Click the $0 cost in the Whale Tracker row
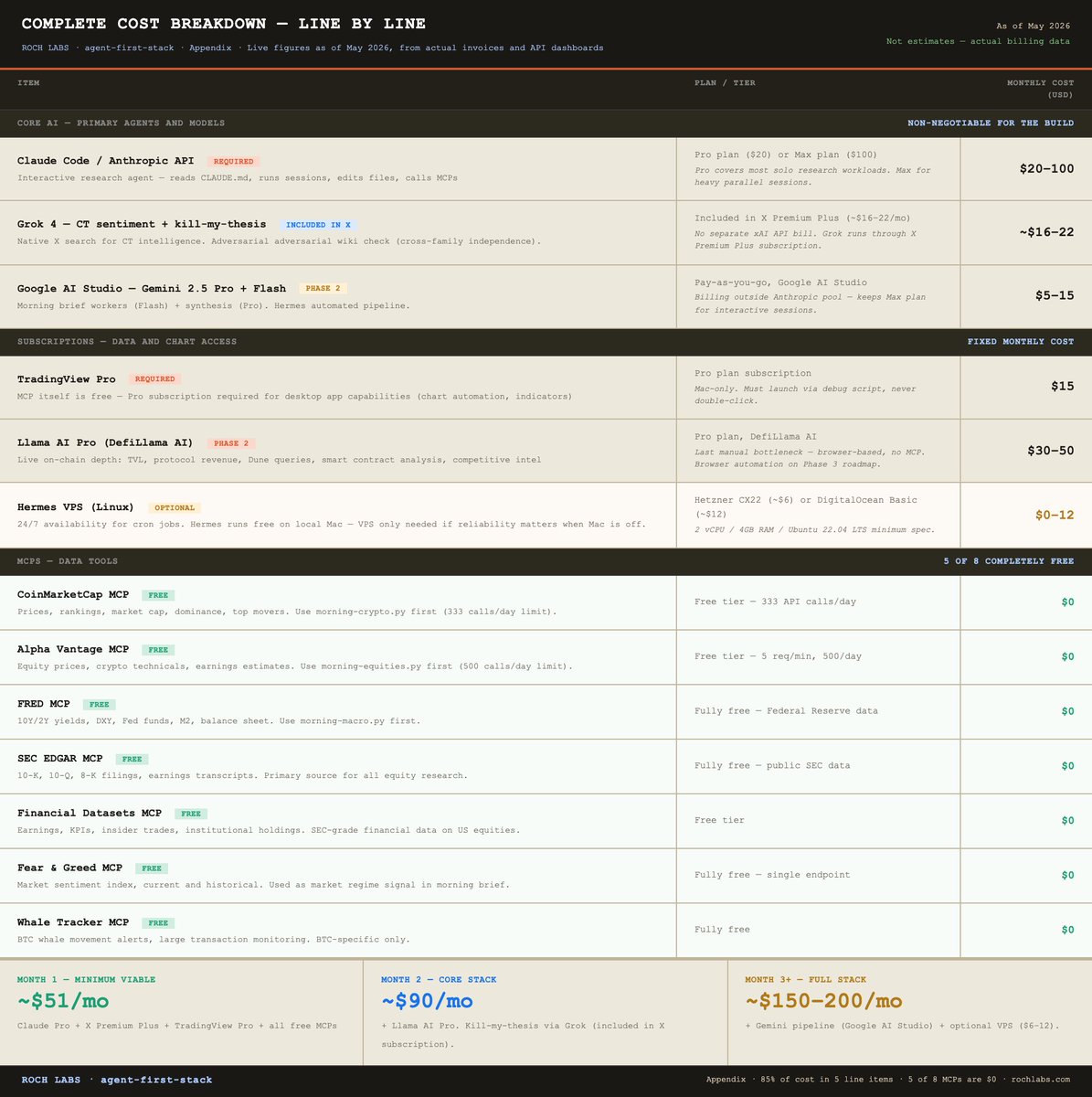 1067,930
